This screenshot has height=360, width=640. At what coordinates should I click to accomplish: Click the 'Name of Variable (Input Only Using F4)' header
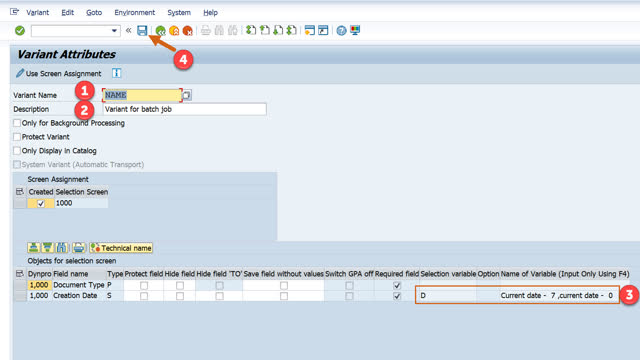[565, 274]
